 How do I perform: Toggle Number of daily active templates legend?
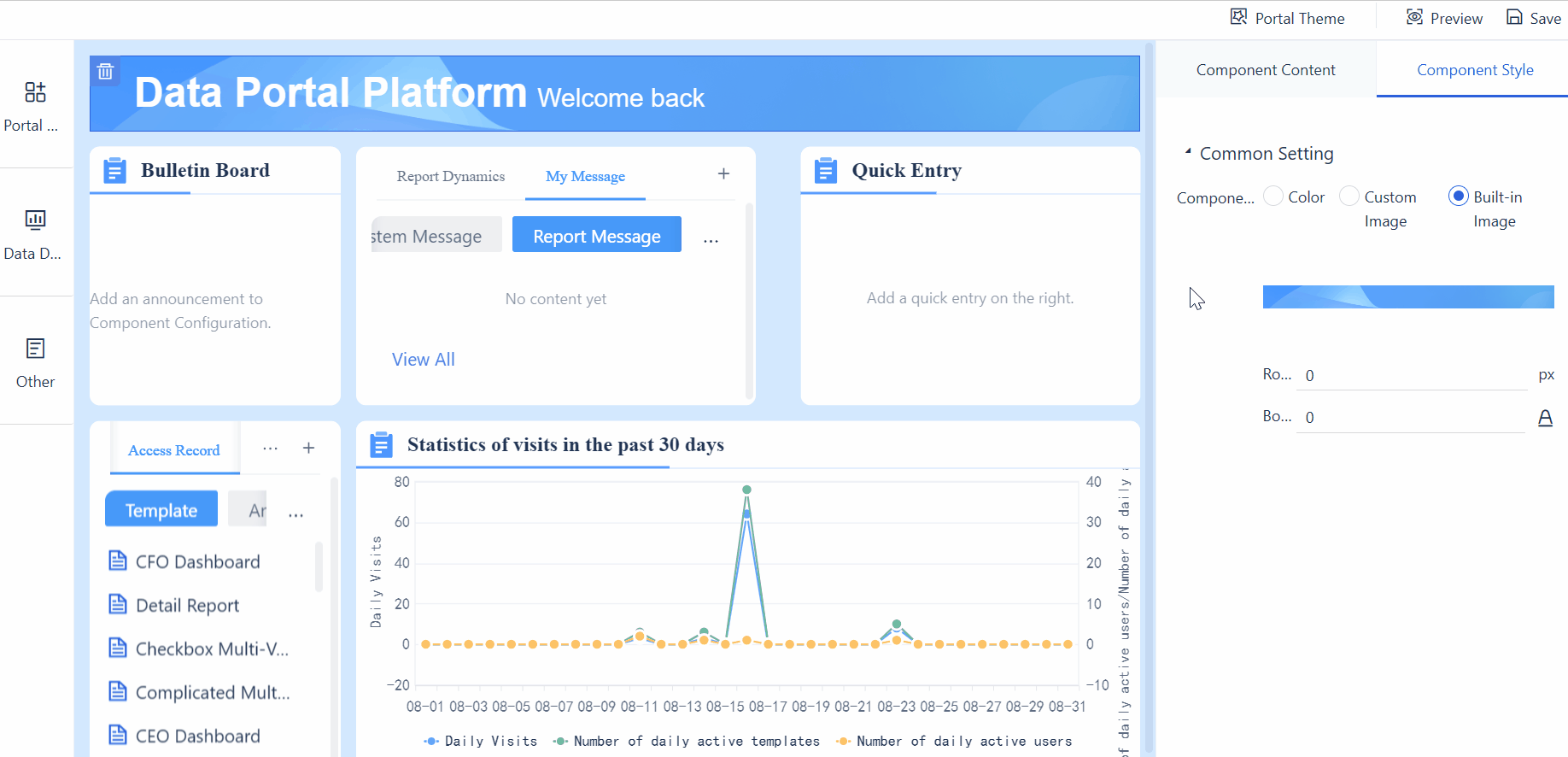click(x=686, y=742)
